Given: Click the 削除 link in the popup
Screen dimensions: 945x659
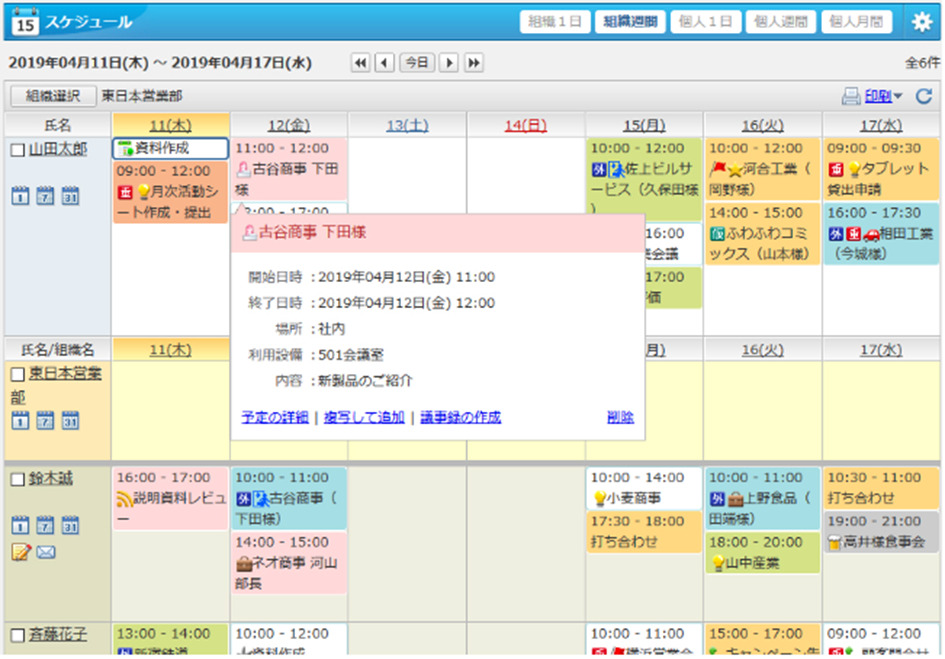Looking at the screenshot, I should 619,418.
